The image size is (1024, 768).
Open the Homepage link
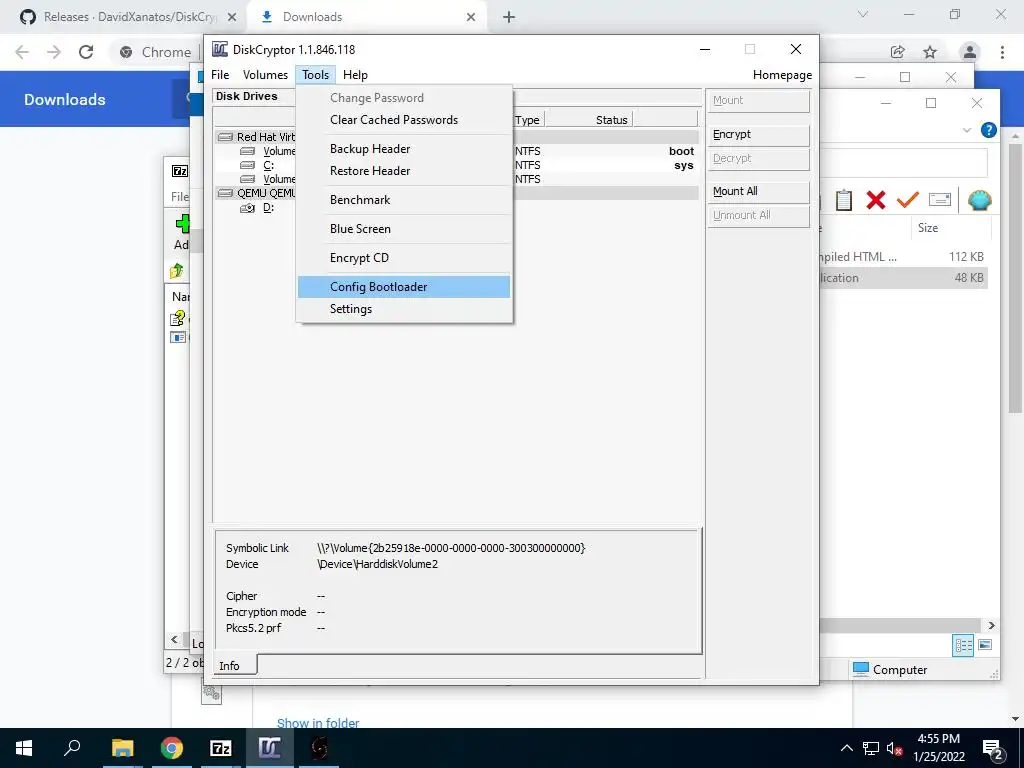[x=782, y=75]
